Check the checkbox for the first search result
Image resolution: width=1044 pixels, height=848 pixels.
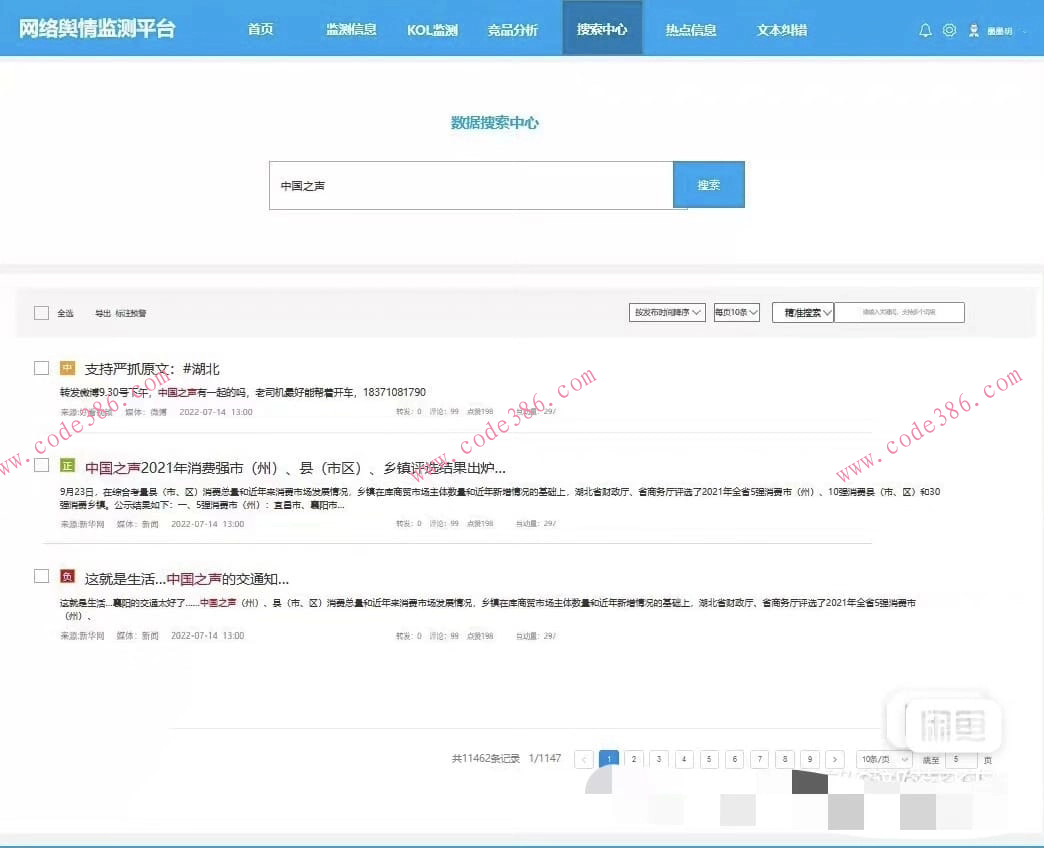point(40,367)
